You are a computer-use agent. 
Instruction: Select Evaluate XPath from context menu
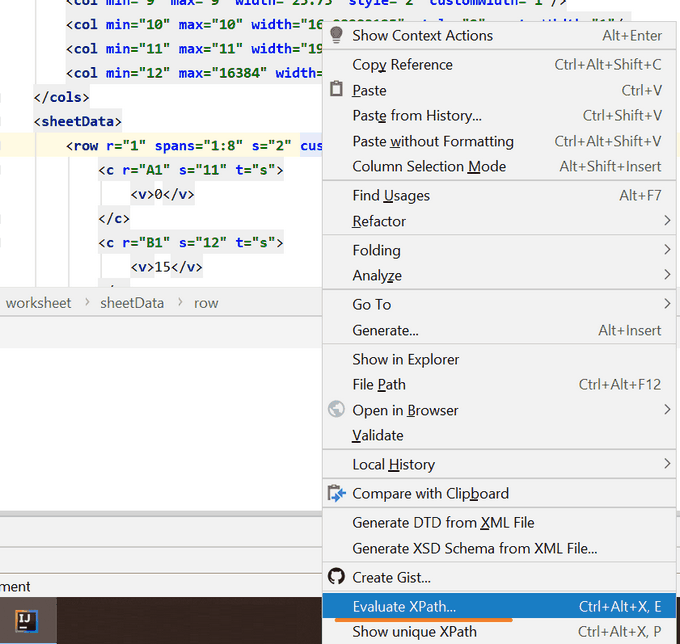point(404,606)
